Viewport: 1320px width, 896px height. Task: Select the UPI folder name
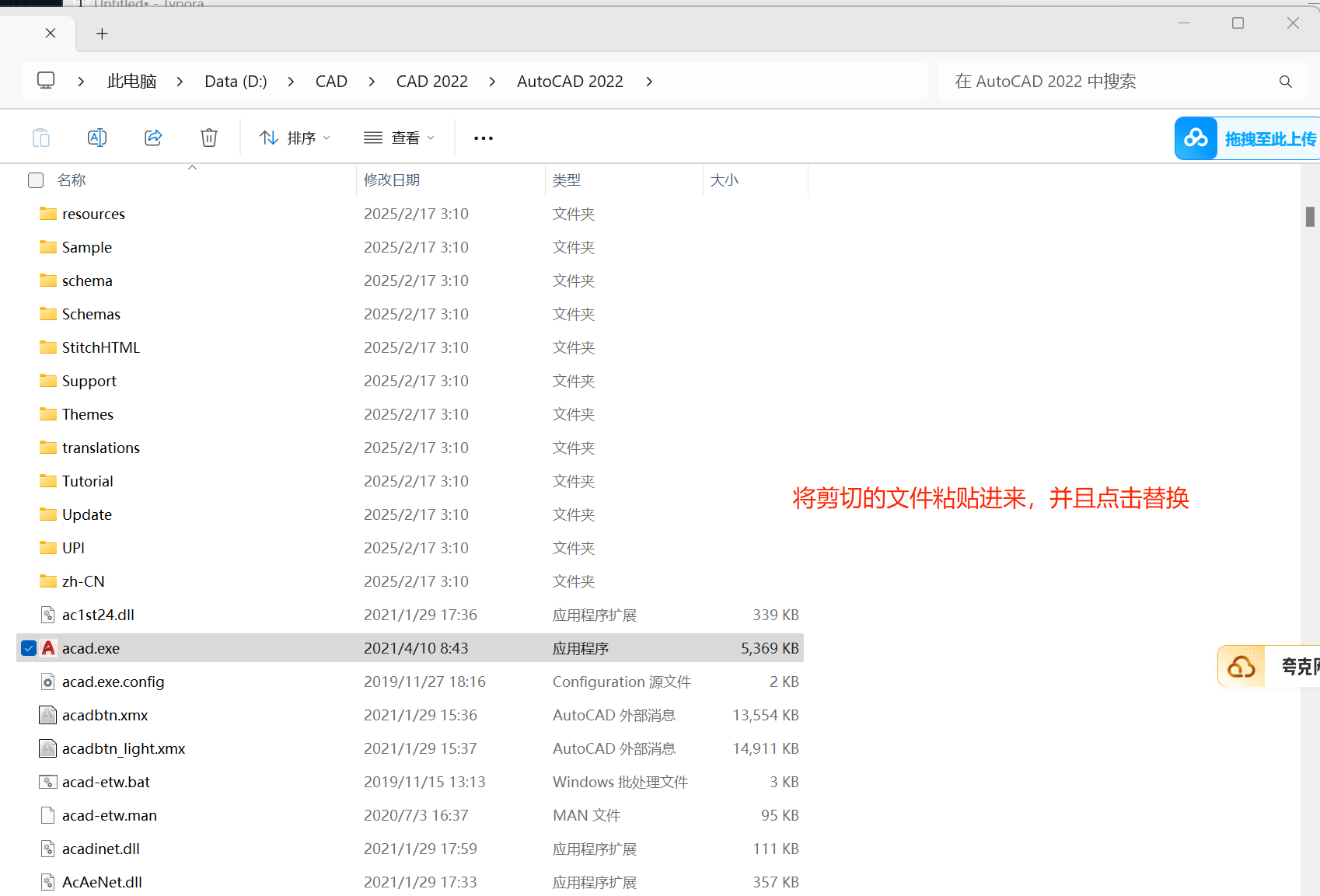pyautogui.click(x=74, y=548)
